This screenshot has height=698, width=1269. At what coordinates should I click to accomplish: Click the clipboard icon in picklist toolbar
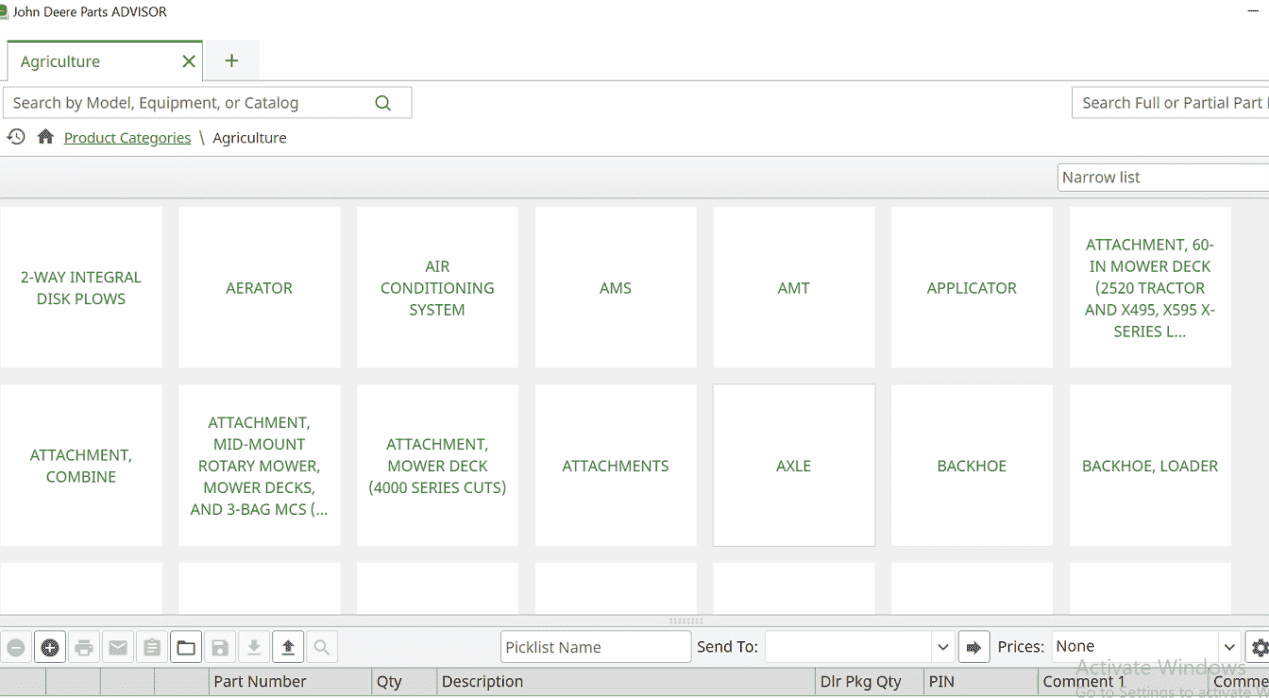[152, 647]
